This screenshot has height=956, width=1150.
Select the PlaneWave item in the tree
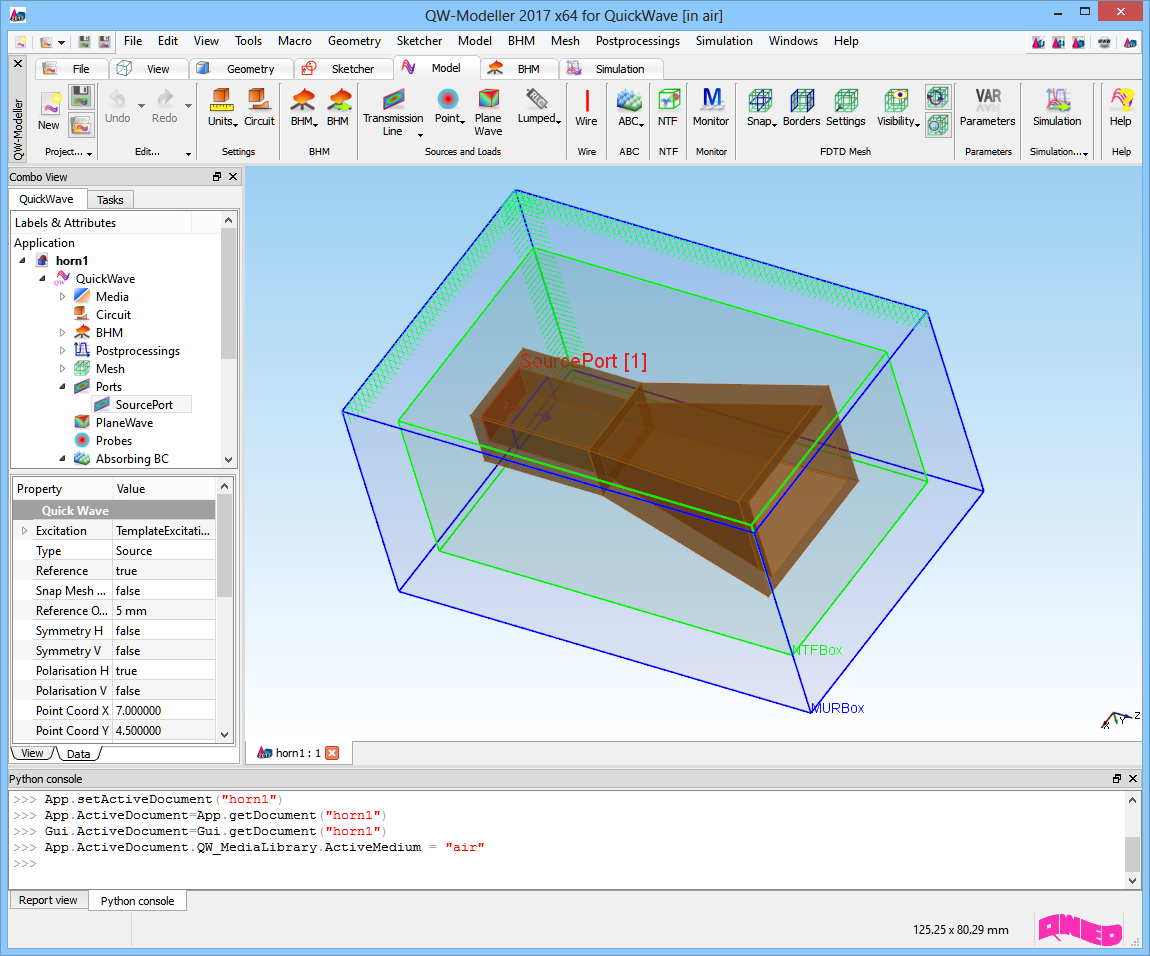(x=124, y=423)
